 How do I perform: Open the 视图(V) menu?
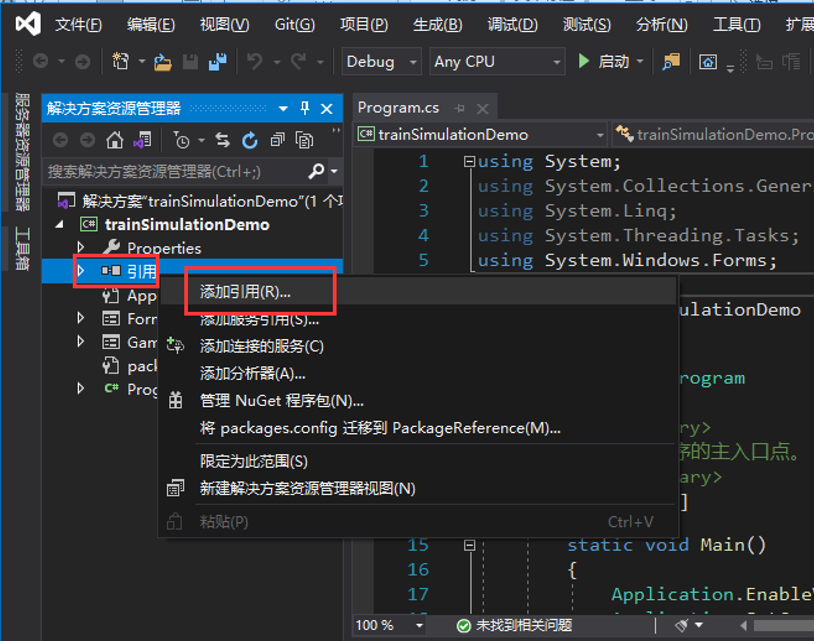pyautogui.click(x=224, y=24)
